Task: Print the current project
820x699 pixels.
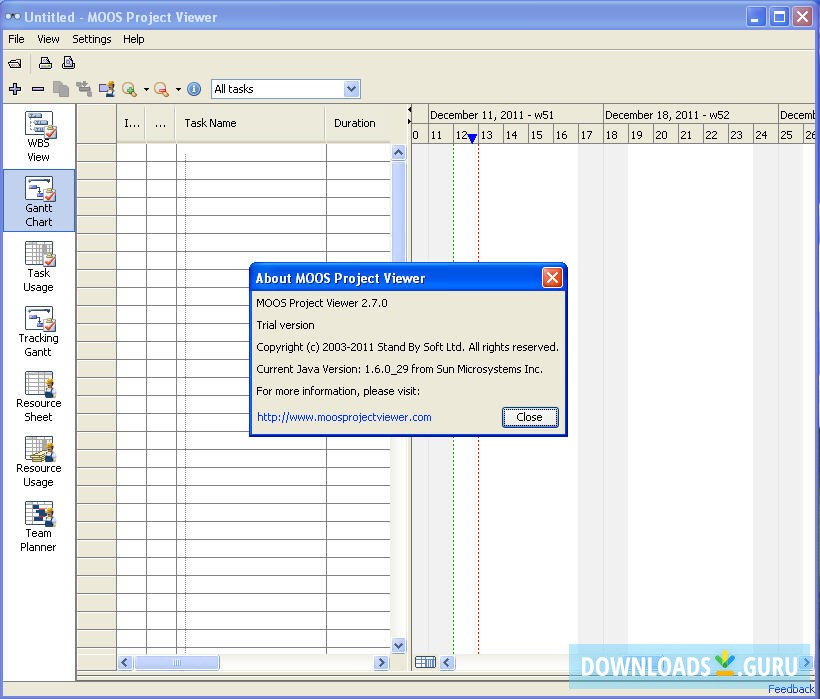Action: [x=44, y=62]
